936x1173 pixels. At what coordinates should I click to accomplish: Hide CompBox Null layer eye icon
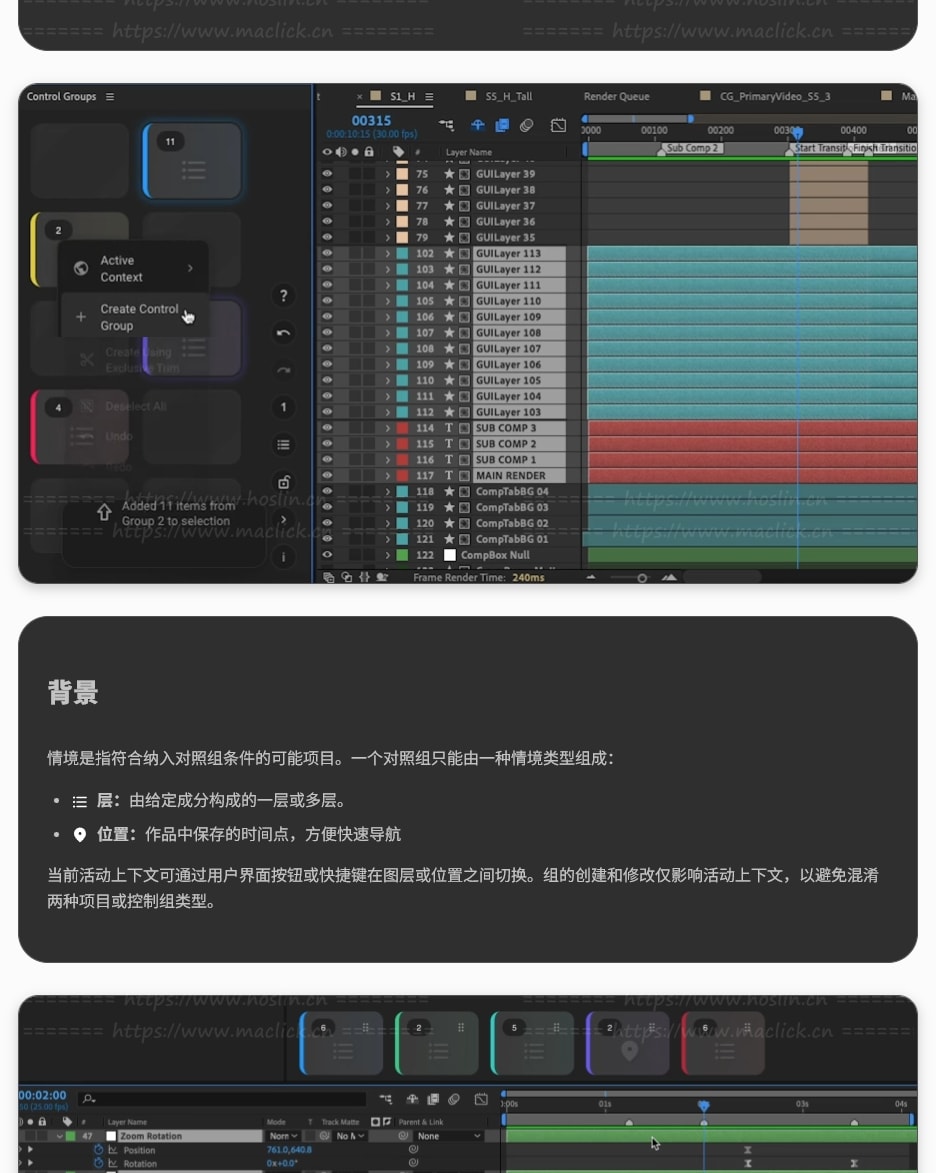(x=327, y=554)
